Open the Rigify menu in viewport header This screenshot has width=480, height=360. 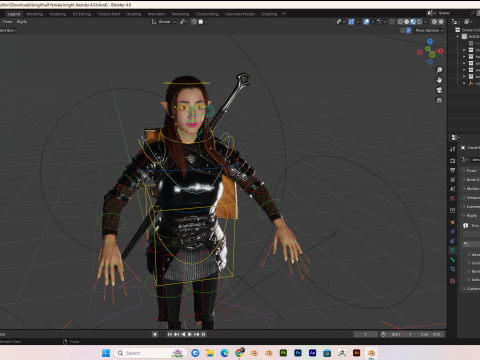(x=22, y=22)
